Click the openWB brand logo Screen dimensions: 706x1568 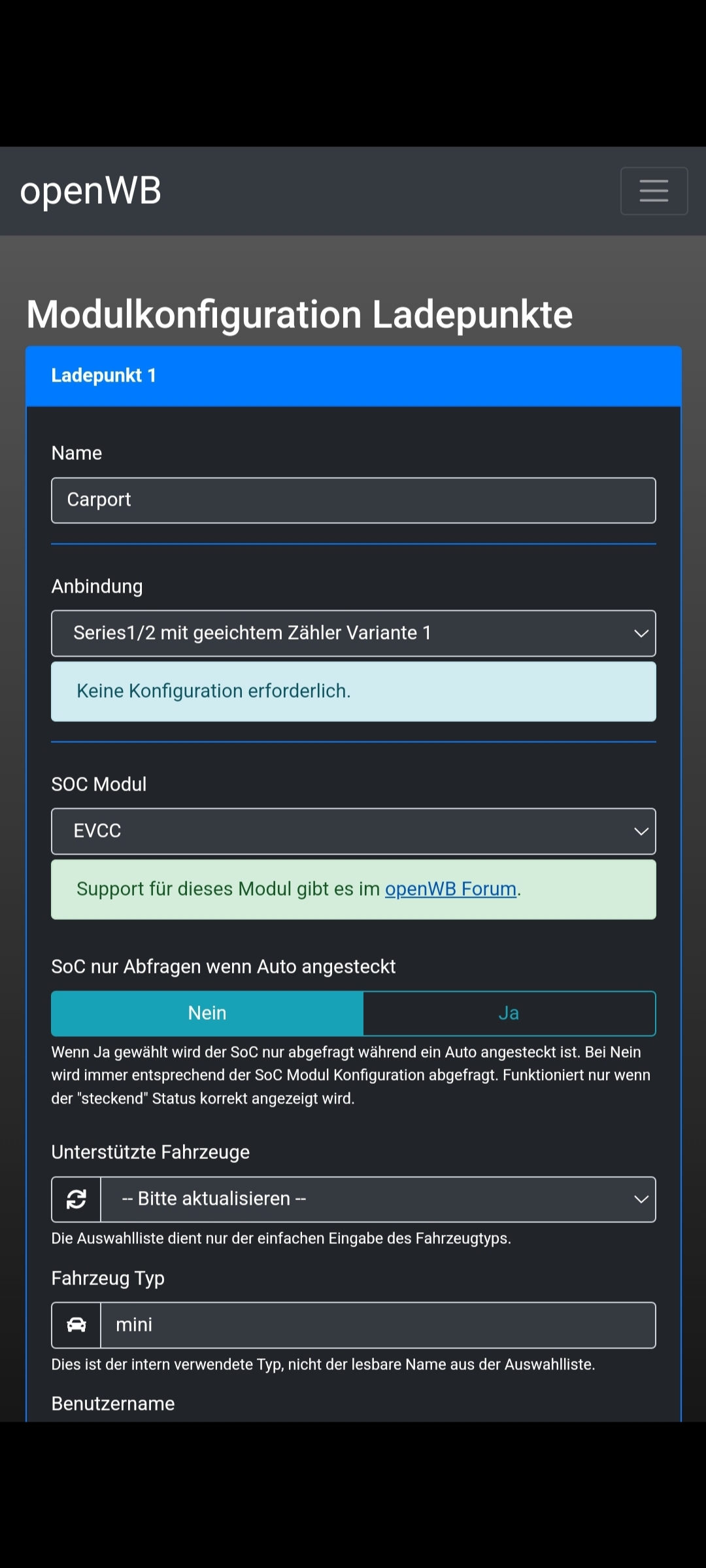(91, 191)
